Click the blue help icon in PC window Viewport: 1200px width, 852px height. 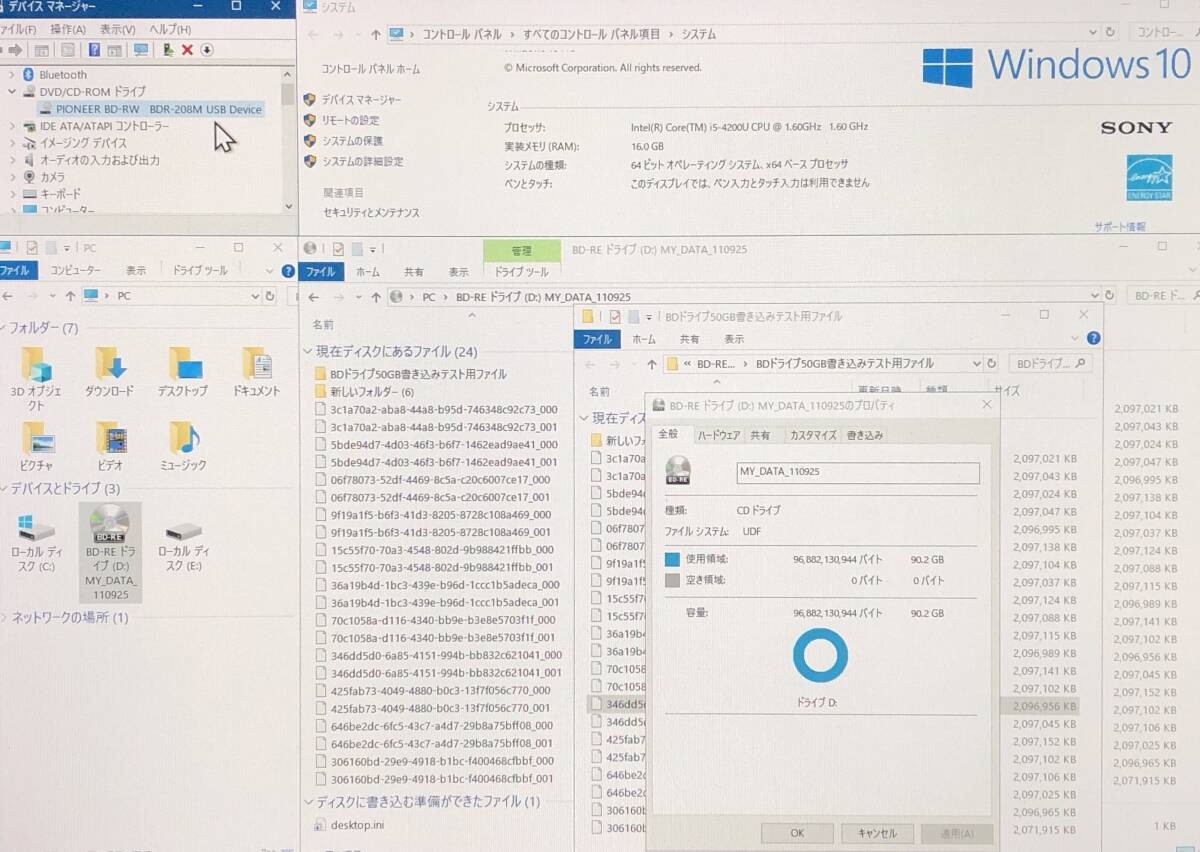coord(289,270)
